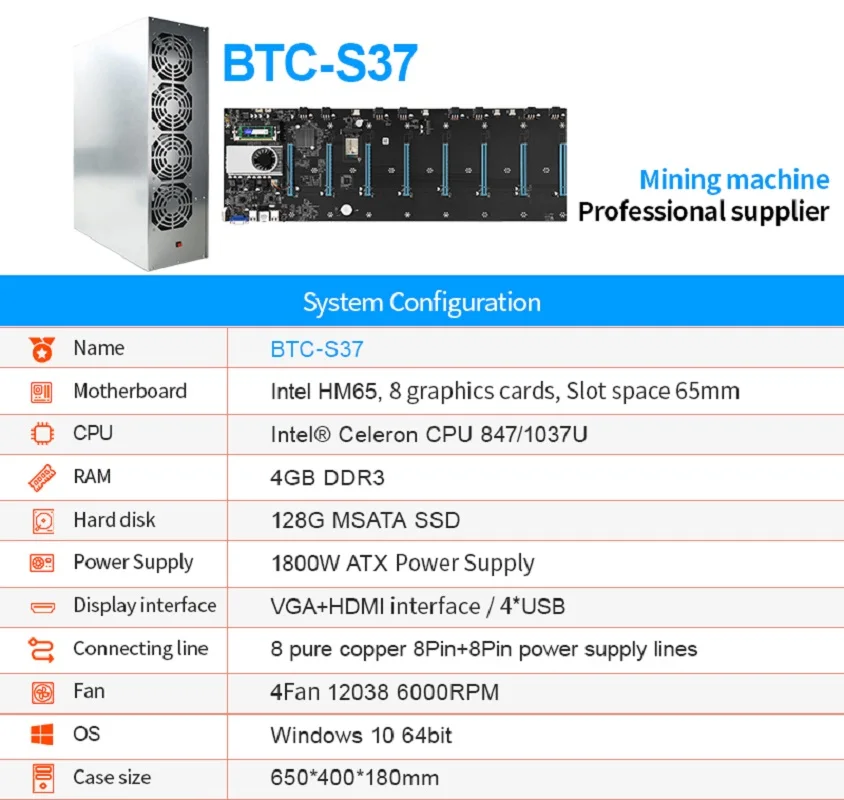Click the motherboard icon in the Motherboard row
Image resolution: width=844 pixels, height=800 pixels.
point(42,392)
